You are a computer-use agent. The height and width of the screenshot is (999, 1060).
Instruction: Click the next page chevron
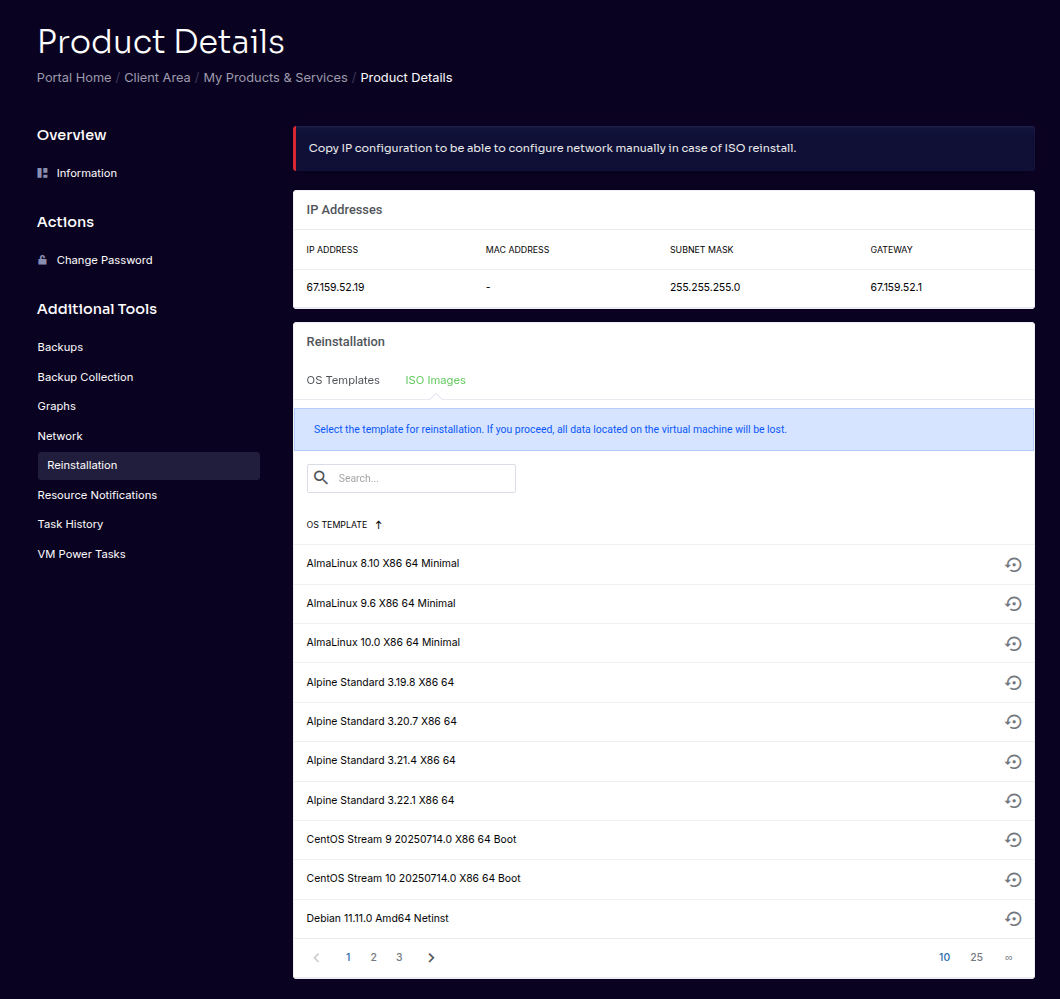[x=431, y=957]
